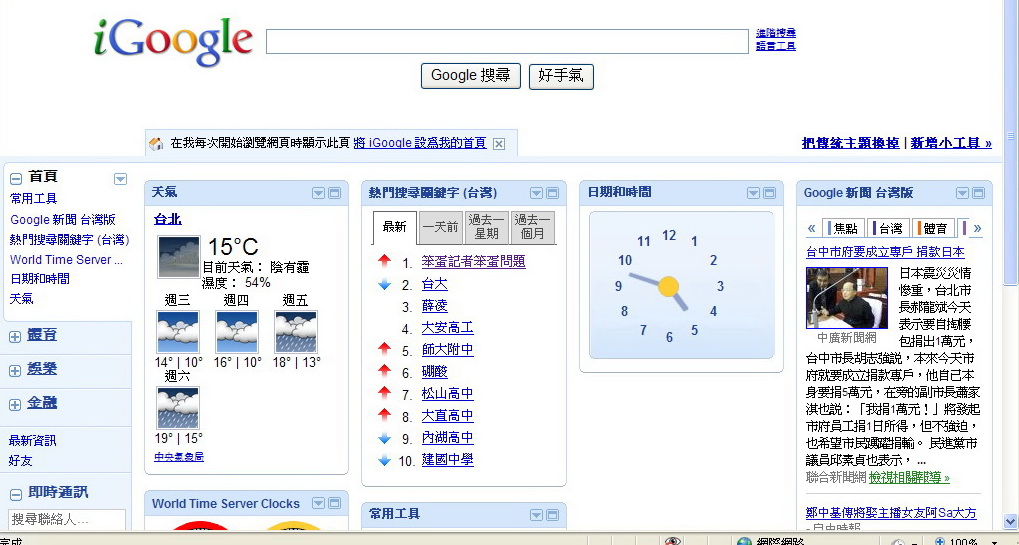Collapse the 即時通訊 section
Screen dimensions: 1019x545
coord(16,494)
